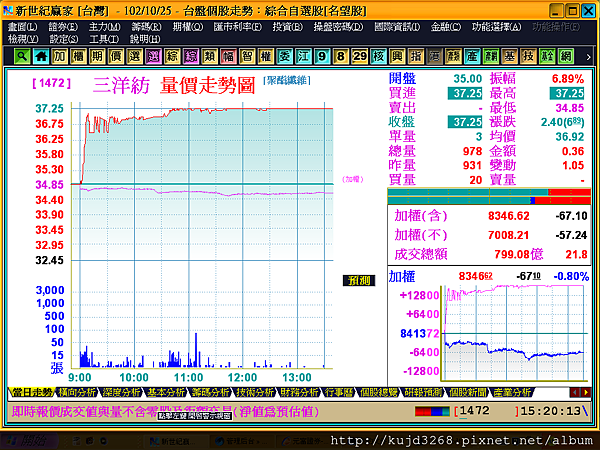Switch to the 研報預測 tab

[x=423, y=392]
